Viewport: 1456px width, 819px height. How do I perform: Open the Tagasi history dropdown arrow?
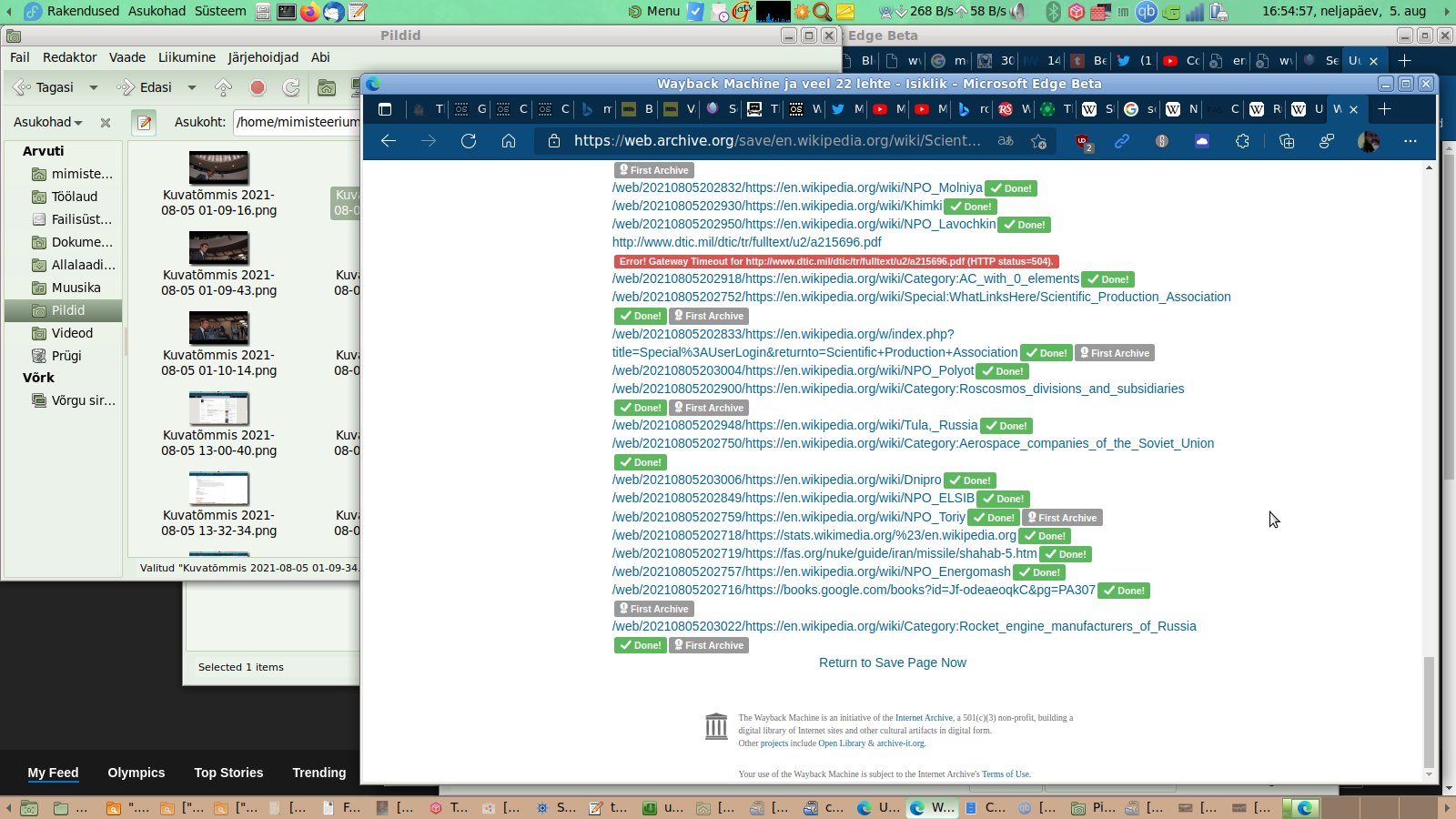pyautogui.click(x=93, y=87)
